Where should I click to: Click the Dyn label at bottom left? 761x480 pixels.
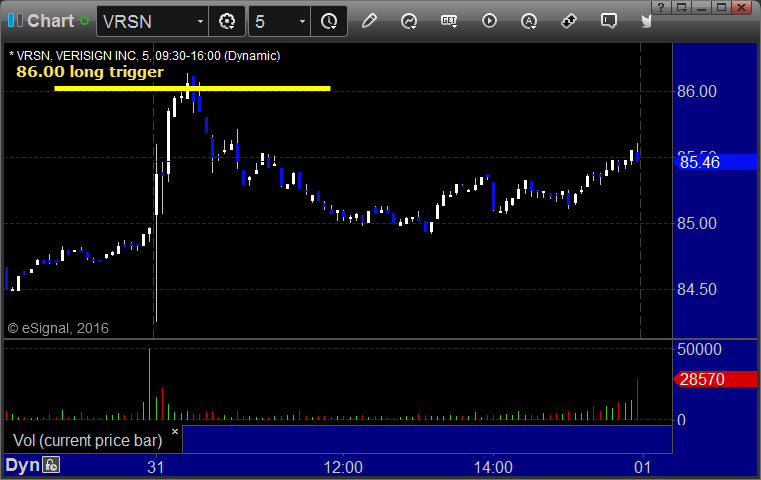tap(22, 465)
